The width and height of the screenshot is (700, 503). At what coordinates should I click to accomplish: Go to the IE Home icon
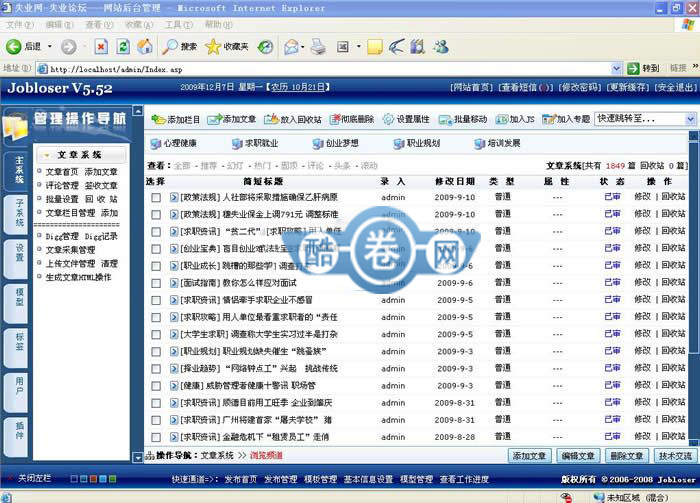click(x=145, y=46)
